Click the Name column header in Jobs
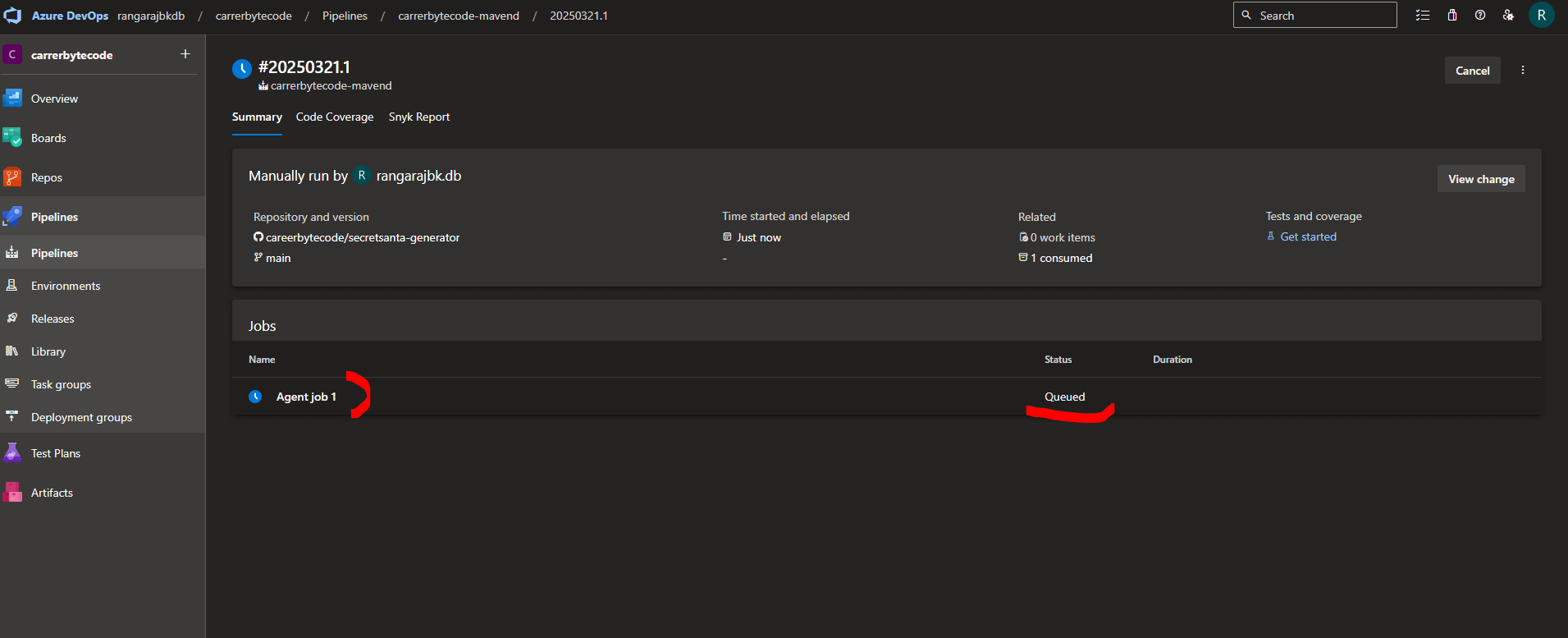Screen dimensions: 1568x638 [262, 360]
